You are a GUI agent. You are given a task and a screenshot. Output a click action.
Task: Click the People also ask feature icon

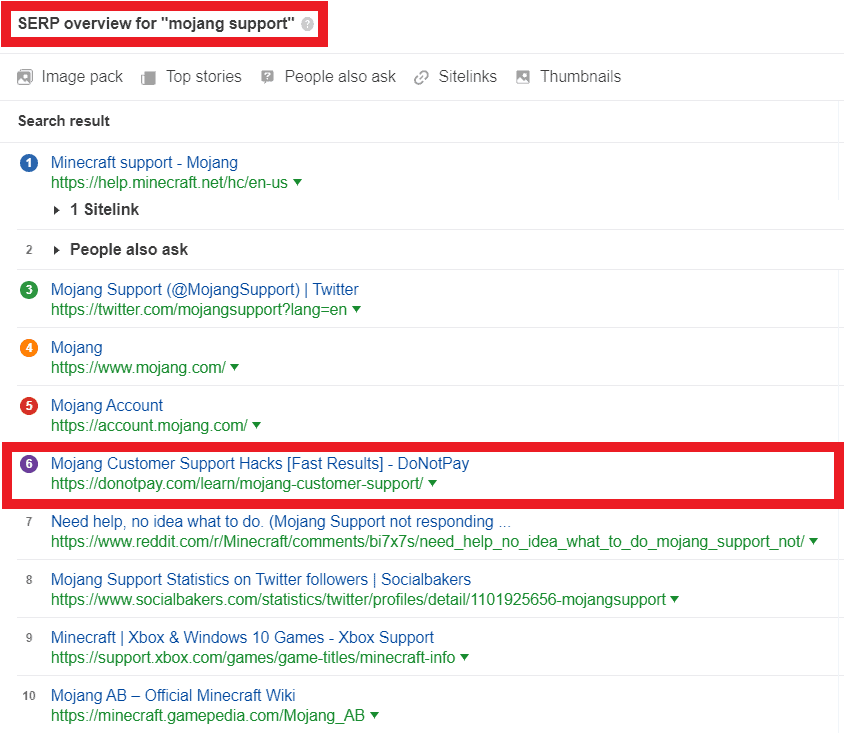268,77
